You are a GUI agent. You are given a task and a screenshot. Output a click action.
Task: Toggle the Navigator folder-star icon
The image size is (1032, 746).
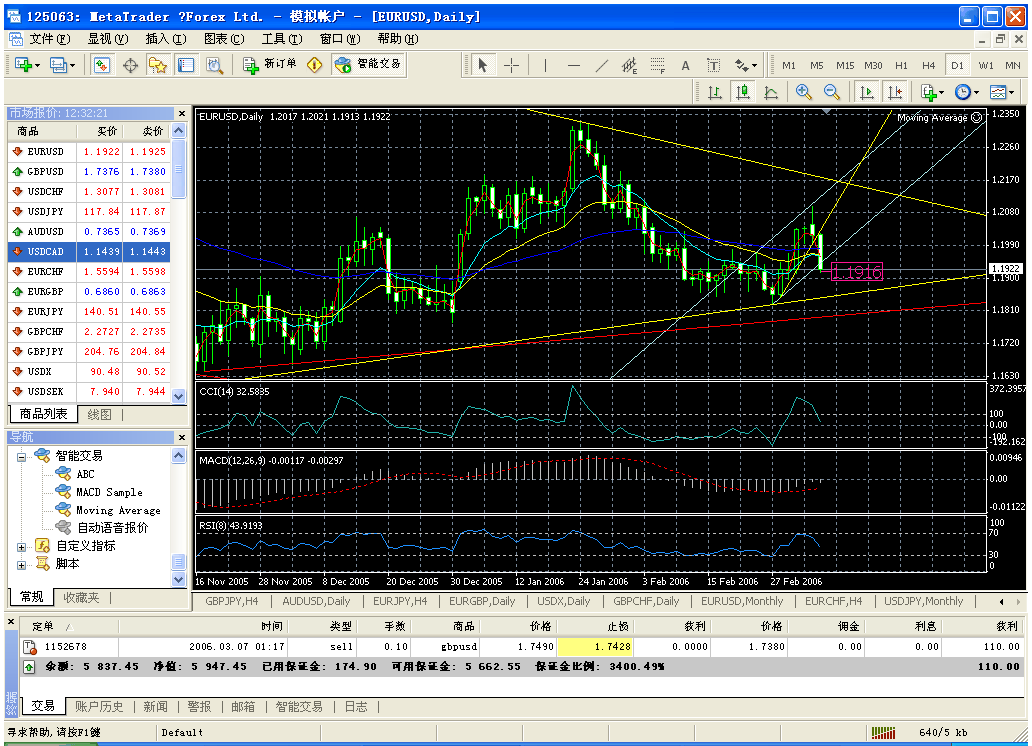(158, 65)
